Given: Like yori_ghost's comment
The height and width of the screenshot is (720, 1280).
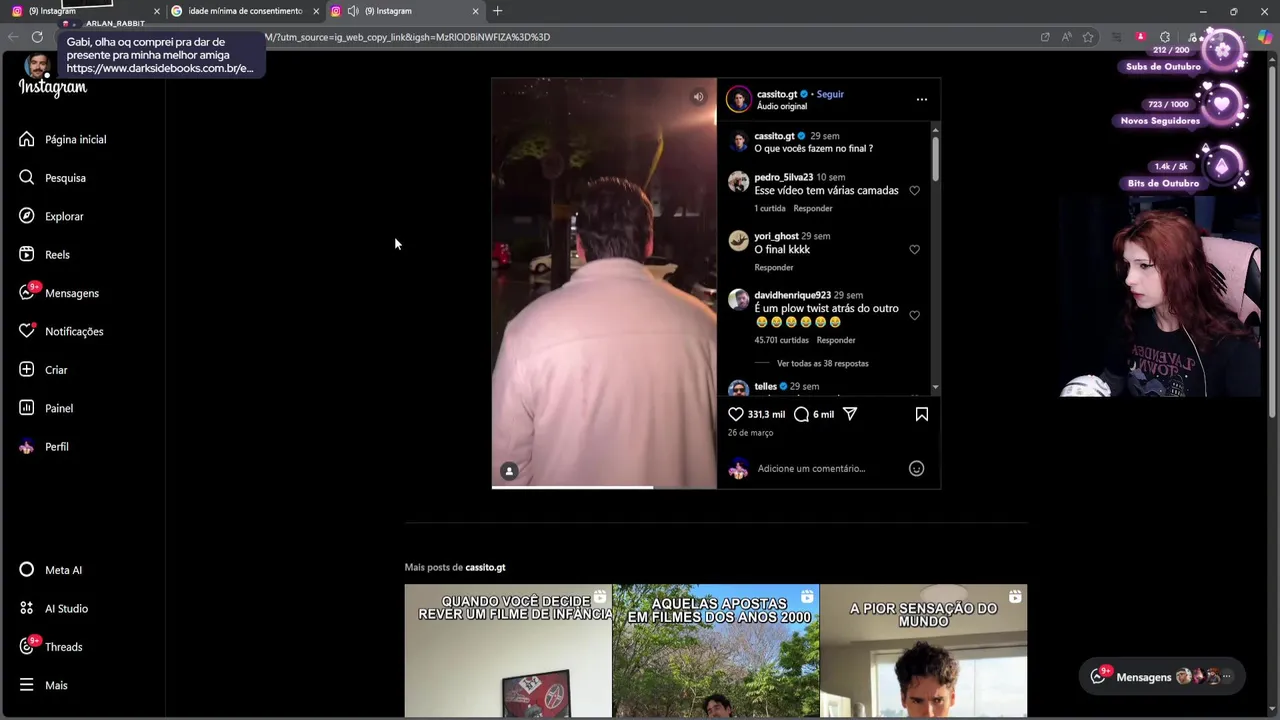Looking at the screenshot, I should 914,250.
